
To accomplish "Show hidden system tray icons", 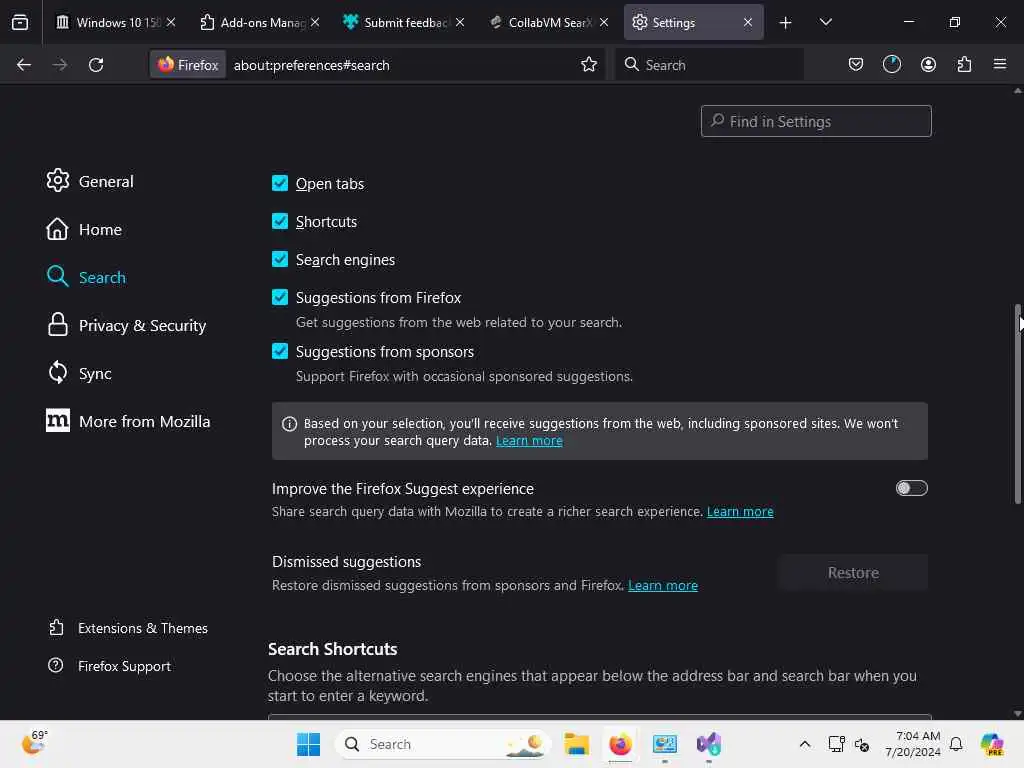I will pos(805,744).
